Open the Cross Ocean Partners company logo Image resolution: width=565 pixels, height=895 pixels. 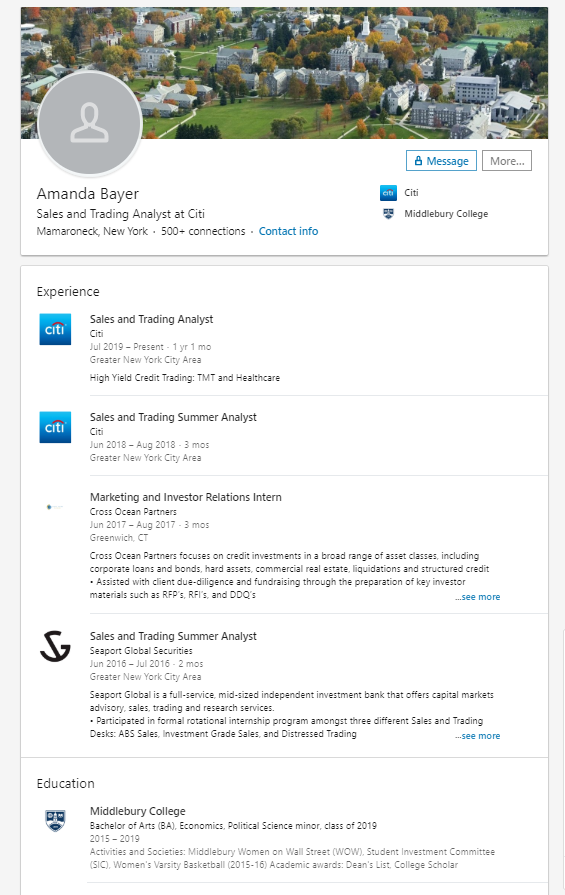(x=55, y=507)
